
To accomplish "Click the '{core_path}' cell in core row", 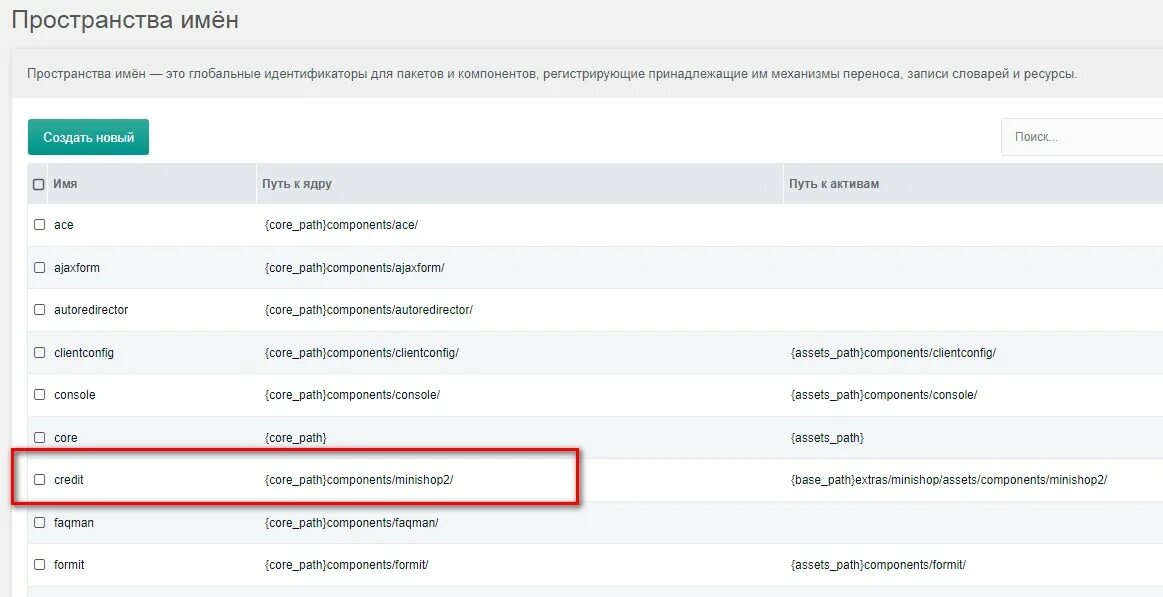I will point(295,438).
